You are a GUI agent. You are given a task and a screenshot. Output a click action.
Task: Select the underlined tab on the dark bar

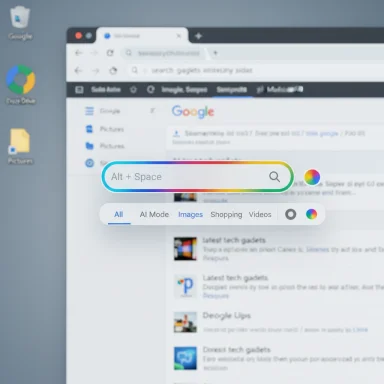point(232,89)
